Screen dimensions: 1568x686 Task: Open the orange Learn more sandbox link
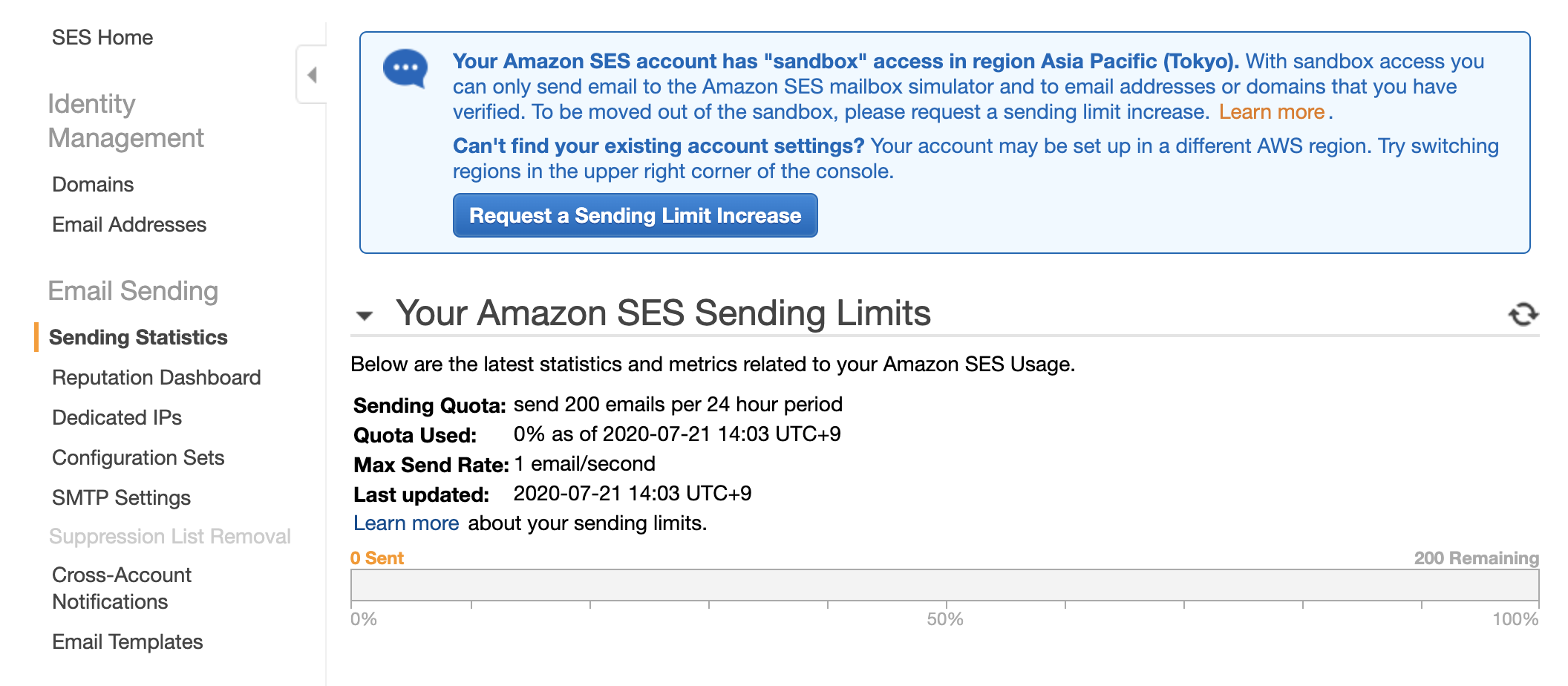1271,112
